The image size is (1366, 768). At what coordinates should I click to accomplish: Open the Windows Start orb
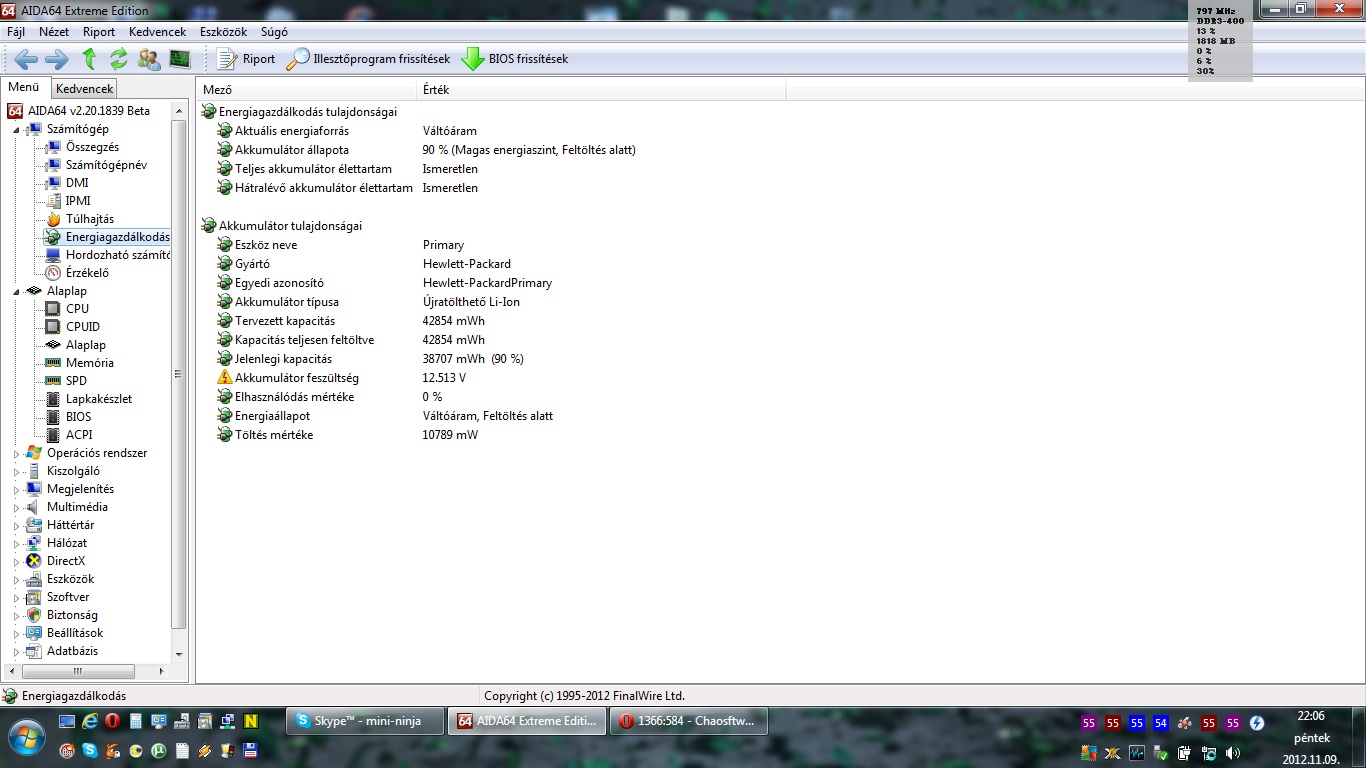[x=27, y=737]
